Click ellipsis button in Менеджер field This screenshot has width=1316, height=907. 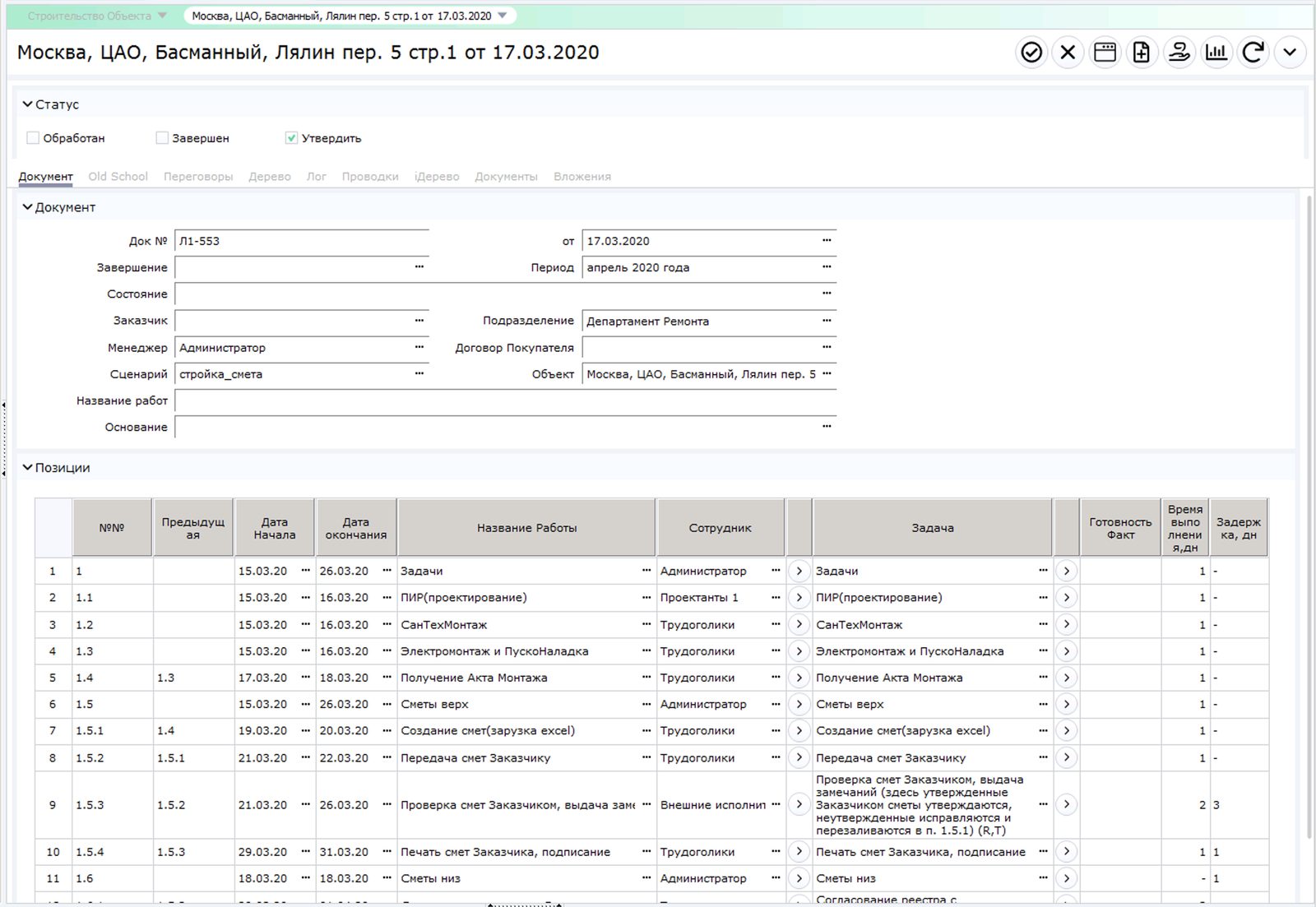tap(419, 347)
